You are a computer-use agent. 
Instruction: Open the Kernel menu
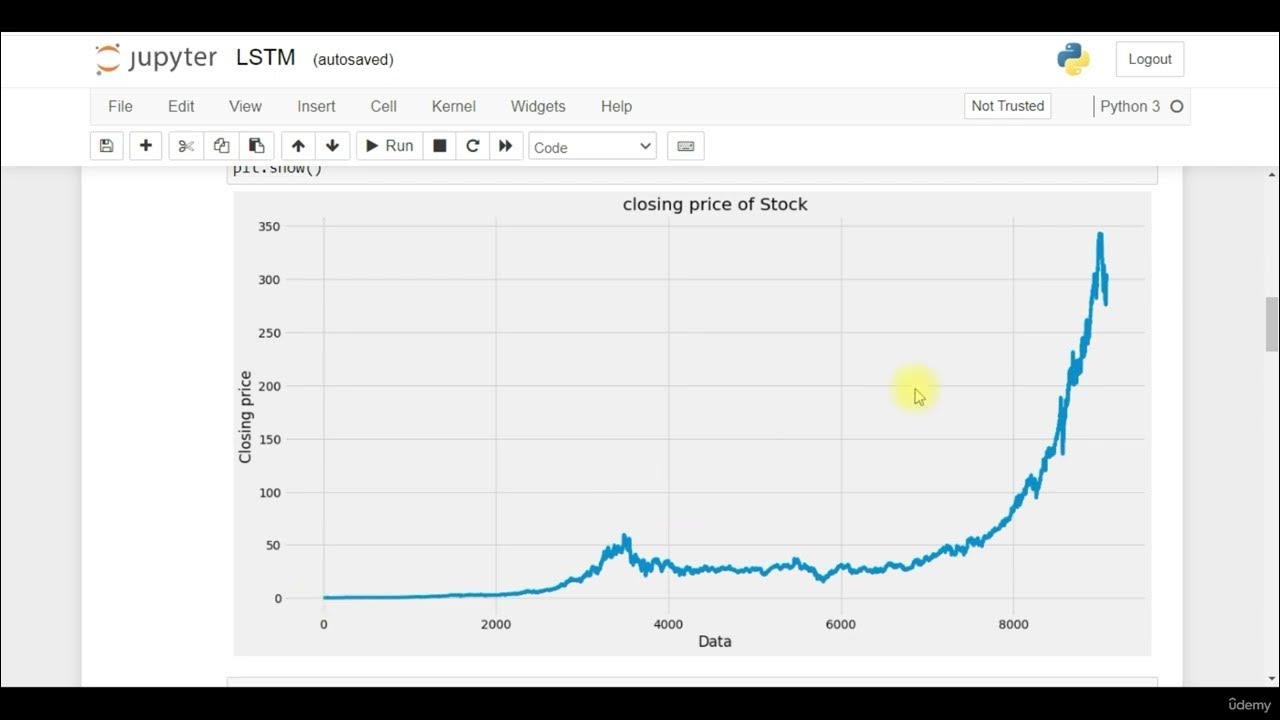453,106
